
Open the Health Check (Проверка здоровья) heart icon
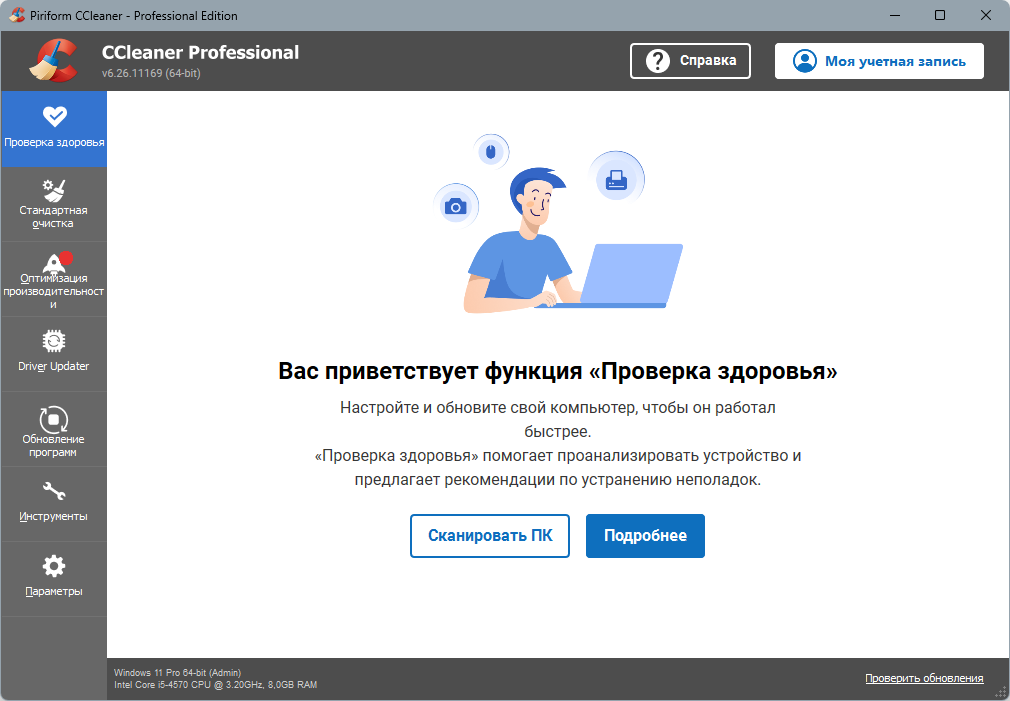[x=55, y=116]
